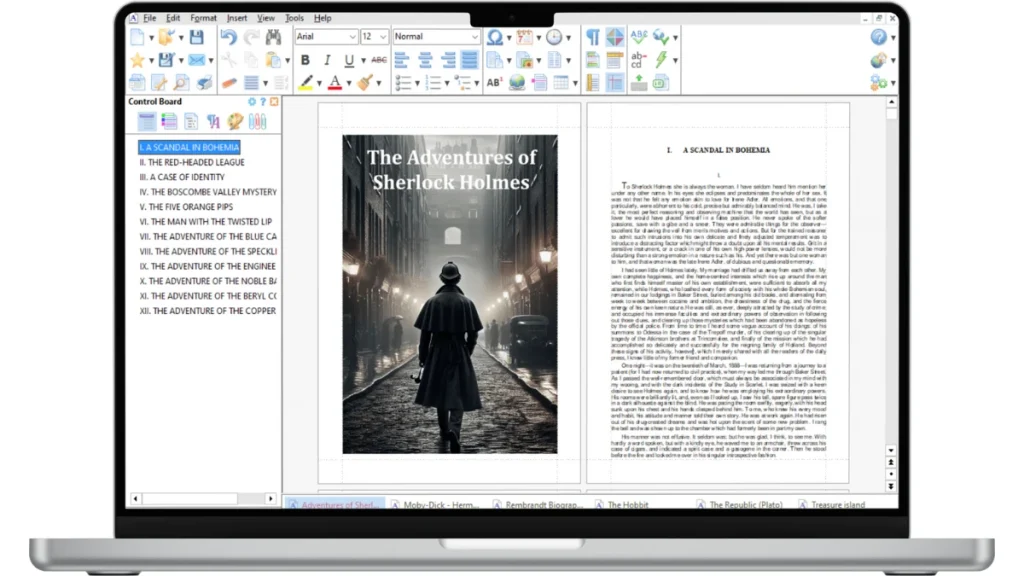Click the red font color button
Viewport: 1024px width, 576px height.
point(335,83)
